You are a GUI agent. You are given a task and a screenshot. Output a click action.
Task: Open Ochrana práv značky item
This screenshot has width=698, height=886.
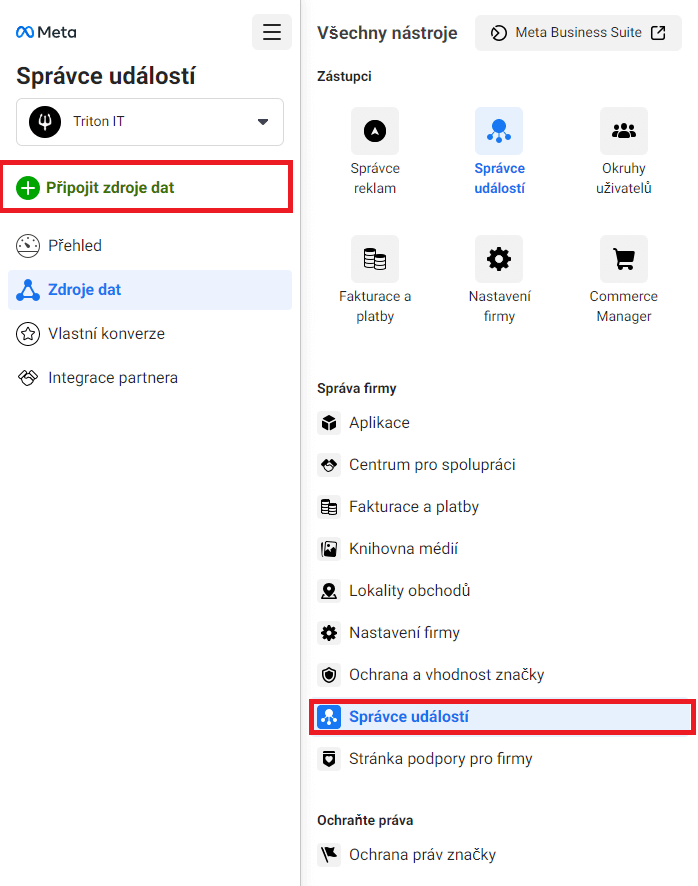422,855
